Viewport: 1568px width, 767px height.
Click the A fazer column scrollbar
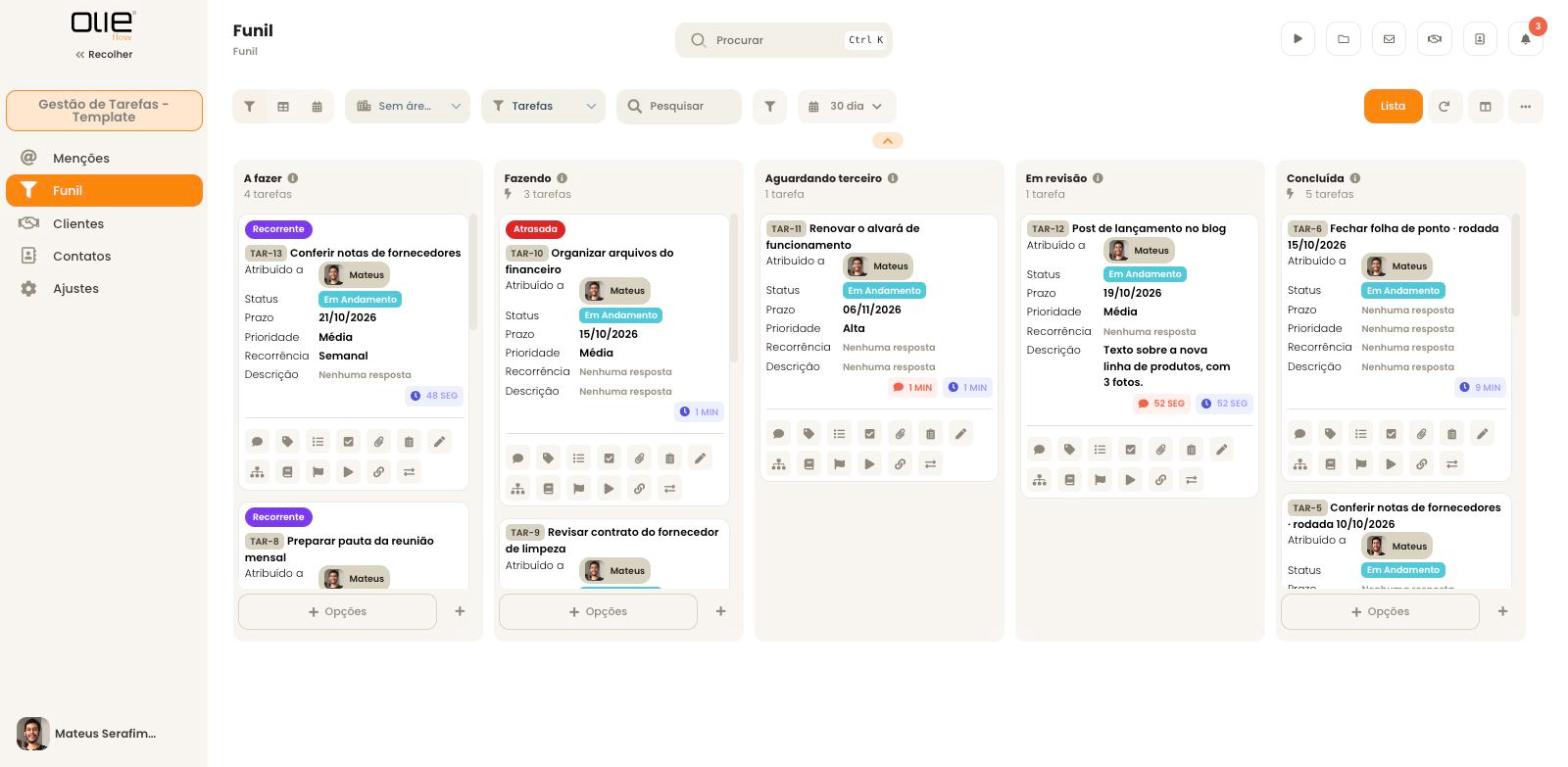click(473, 272)
